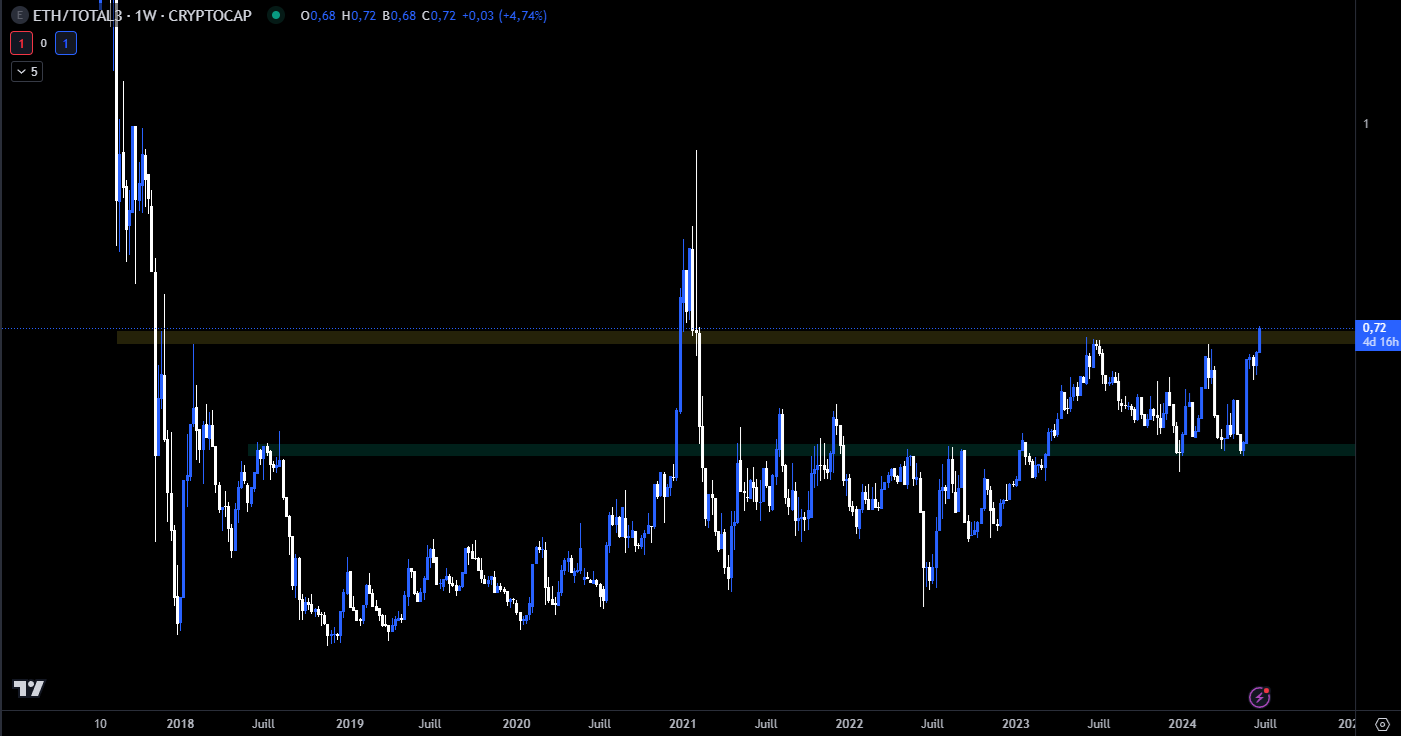Click the 2022 label on time axis
The width and height of the screenshot is (1401, 736).
pos(849,723)
